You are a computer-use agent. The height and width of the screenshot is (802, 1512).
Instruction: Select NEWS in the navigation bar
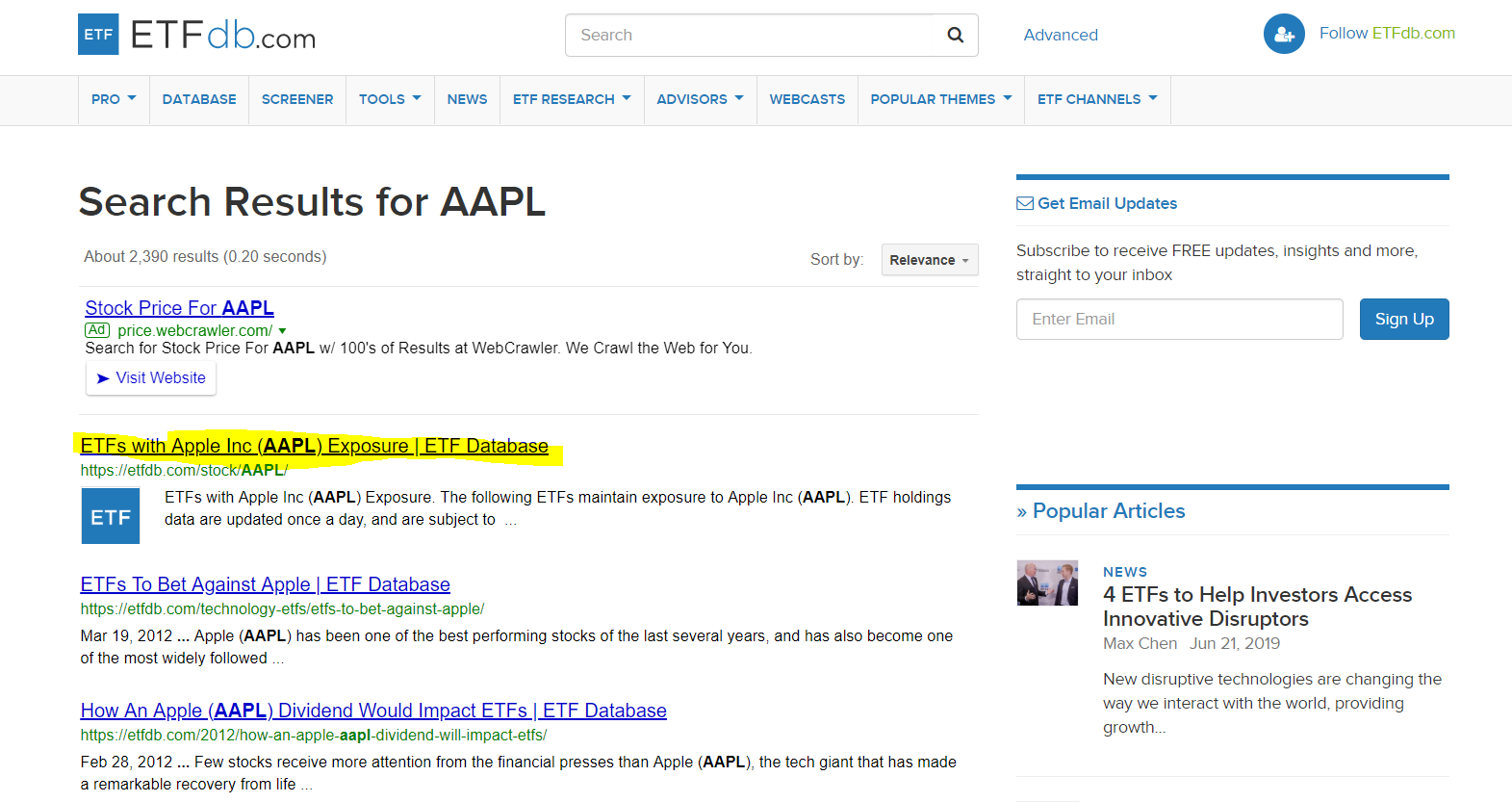click(x=467, y=99)
